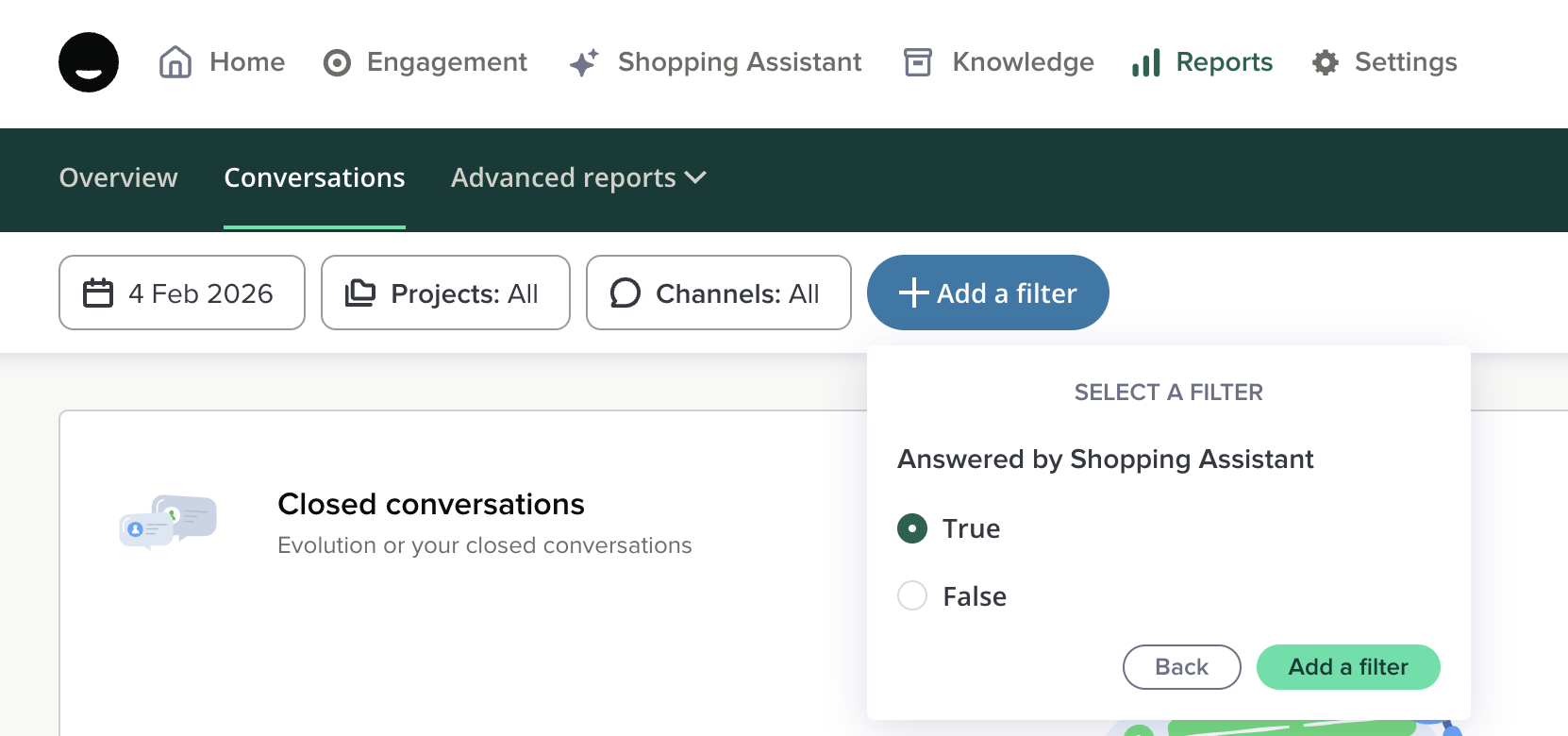Confirm with the green Add a filter button

click(1347, 667)
